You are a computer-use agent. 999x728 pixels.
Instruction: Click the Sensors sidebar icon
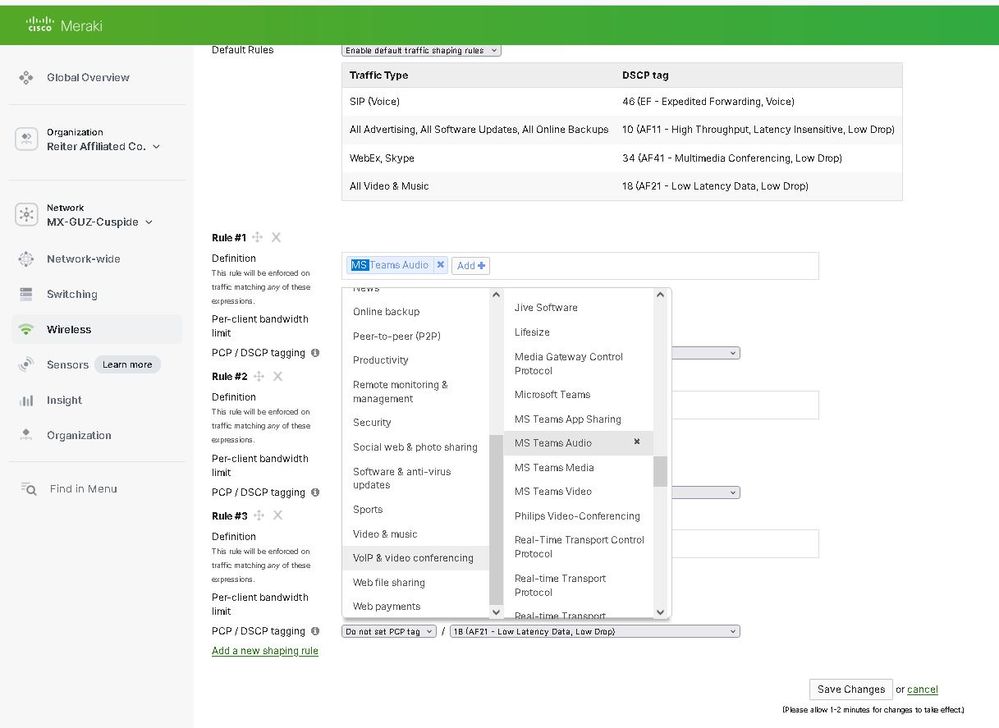point(26,365)
